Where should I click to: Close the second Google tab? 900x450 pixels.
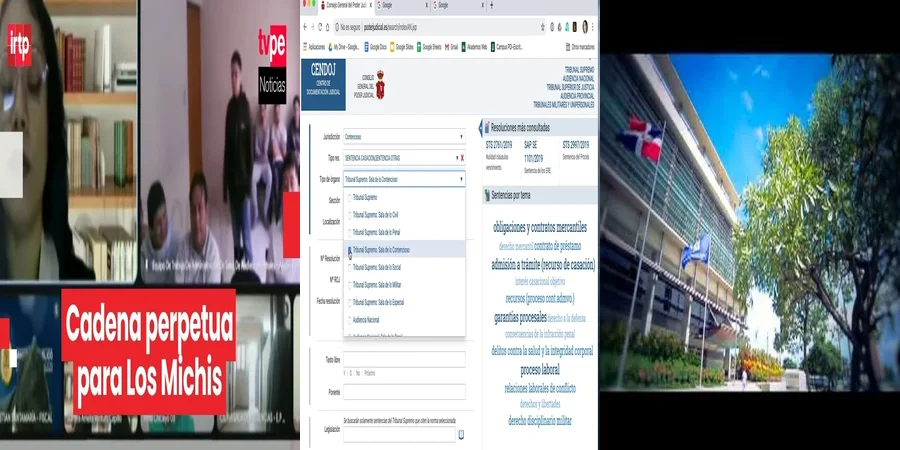click(483, 5)
